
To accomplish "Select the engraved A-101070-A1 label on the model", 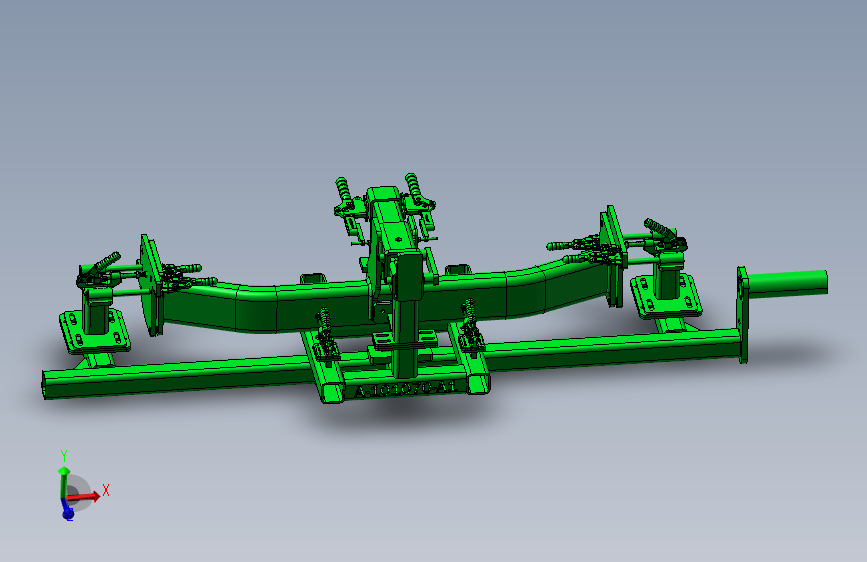I will point(406,389).
